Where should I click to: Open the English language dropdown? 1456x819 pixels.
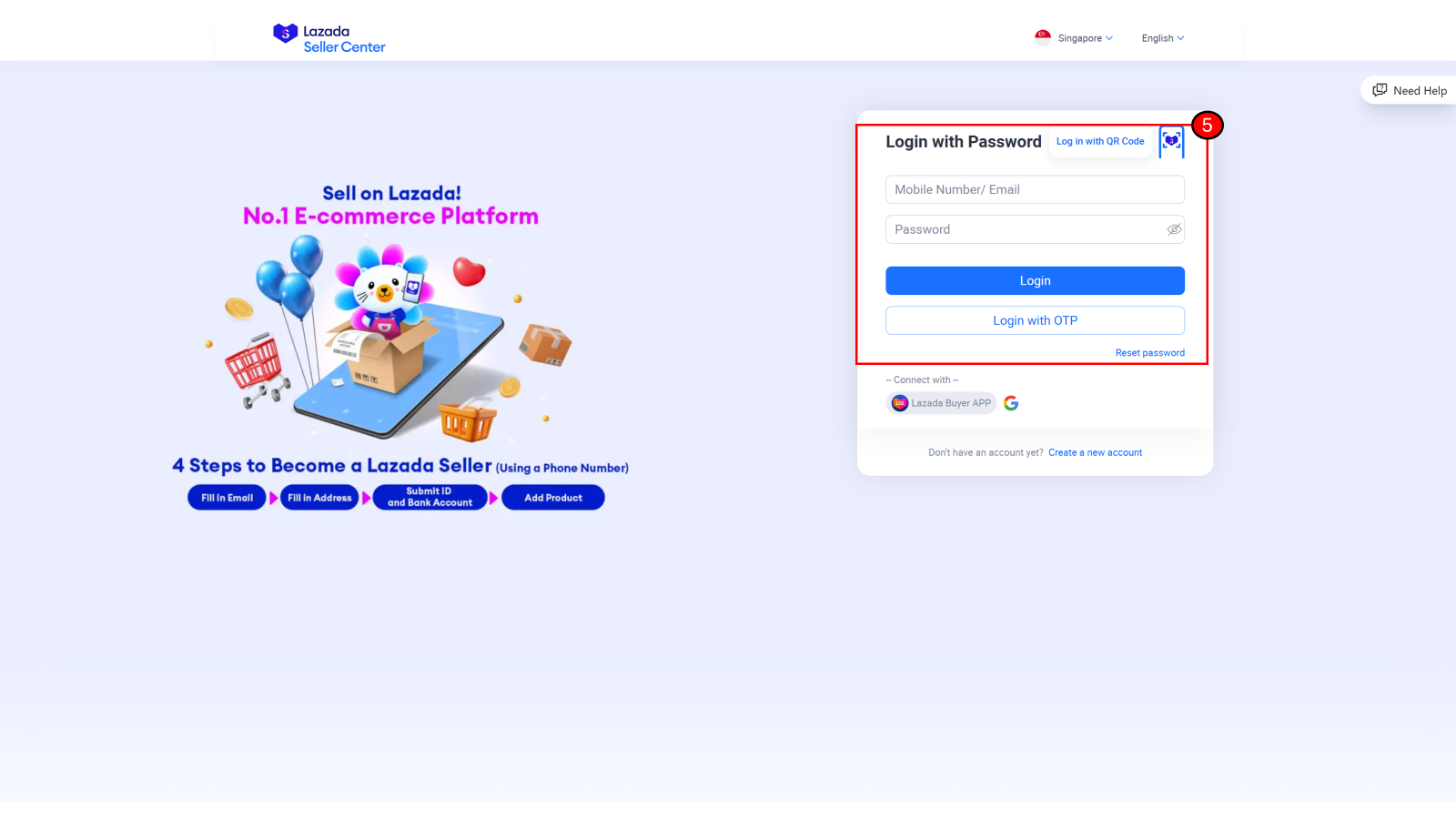1163,38
